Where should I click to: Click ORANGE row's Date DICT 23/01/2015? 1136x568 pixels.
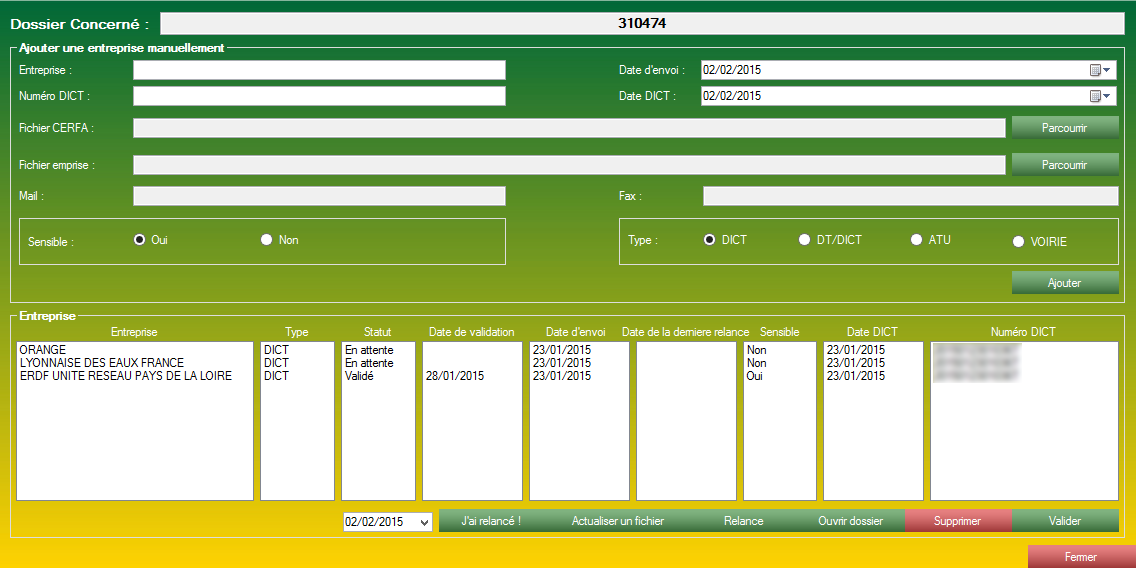pos(856,350)
